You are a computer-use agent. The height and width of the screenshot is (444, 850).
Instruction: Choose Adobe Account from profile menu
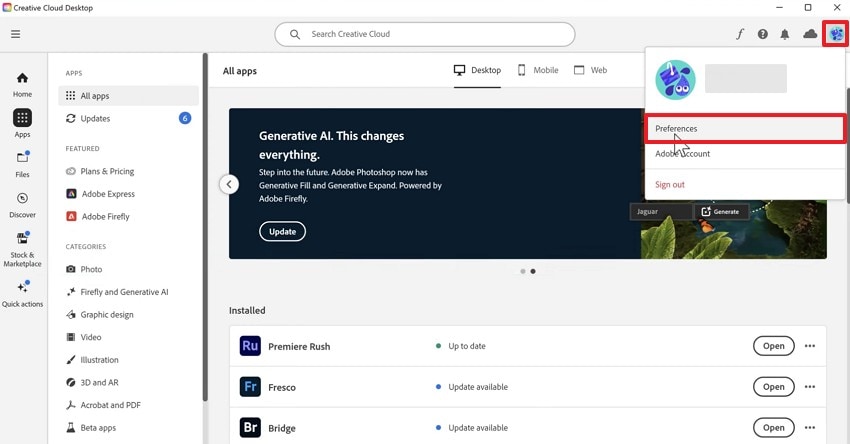click(x=745, y=154)
